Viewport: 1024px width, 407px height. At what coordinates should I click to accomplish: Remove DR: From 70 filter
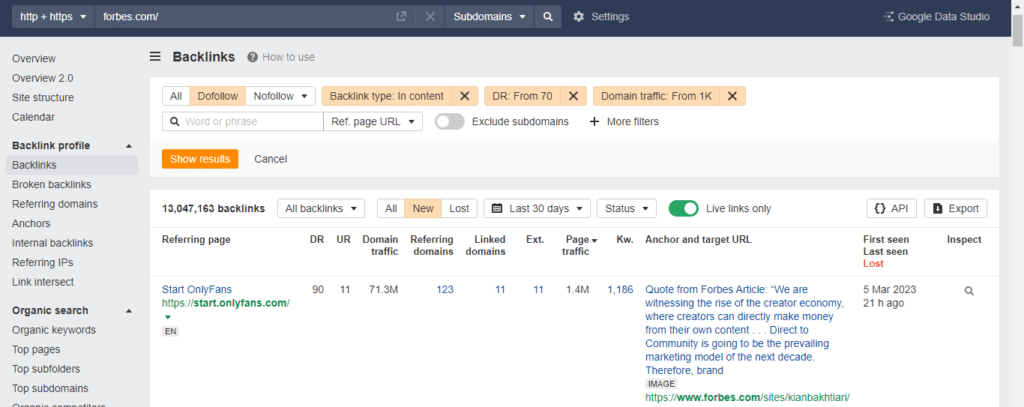pyautogui.click(x=573, y=96)
